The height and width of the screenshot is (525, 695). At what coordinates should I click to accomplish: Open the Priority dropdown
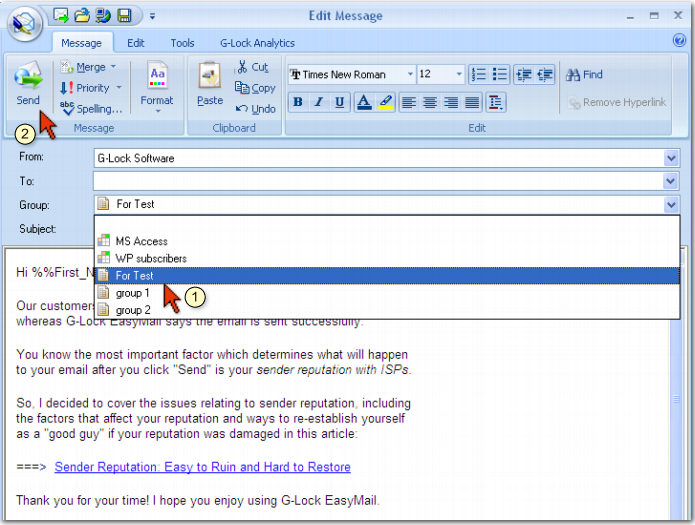tap(90, 88)
